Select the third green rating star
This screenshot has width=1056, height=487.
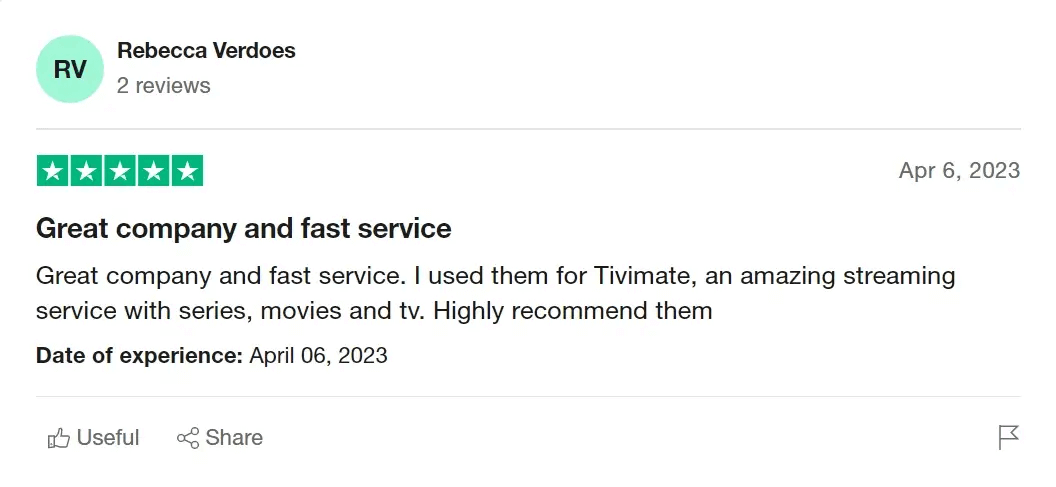point(120,171)
